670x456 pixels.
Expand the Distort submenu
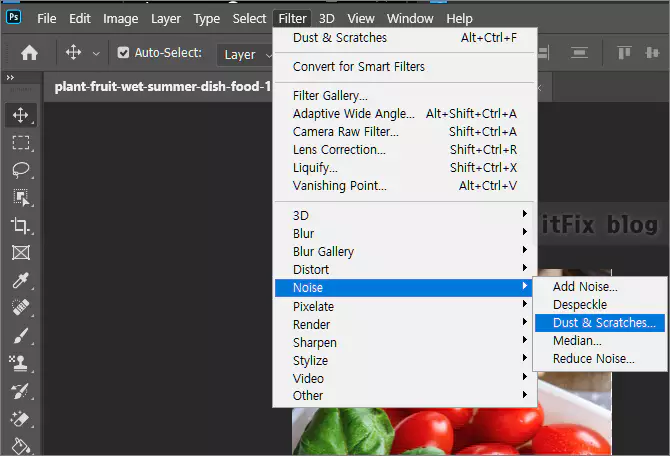click(404, 270)
